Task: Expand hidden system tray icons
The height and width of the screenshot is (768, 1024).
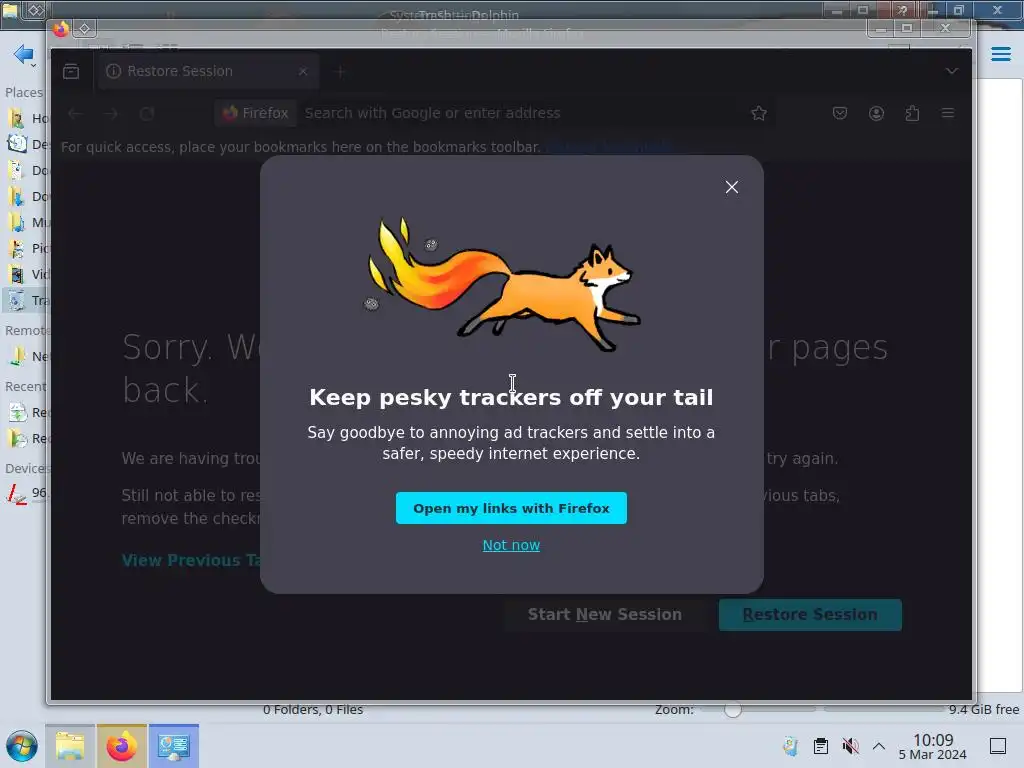Action: tap(879, 746)
